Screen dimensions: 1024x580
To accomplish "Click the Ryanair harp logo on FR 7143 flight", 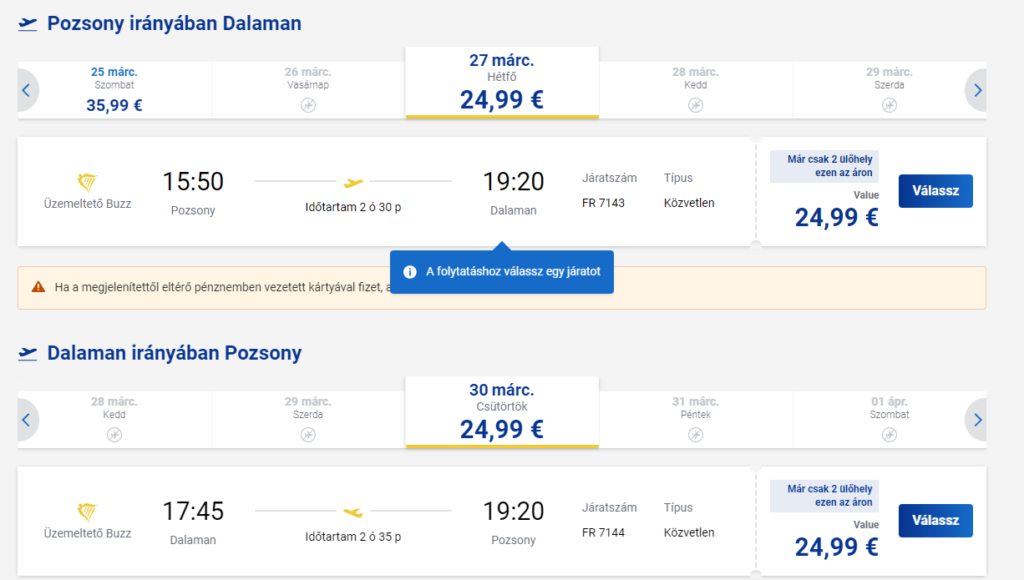I will pos(87,182).
